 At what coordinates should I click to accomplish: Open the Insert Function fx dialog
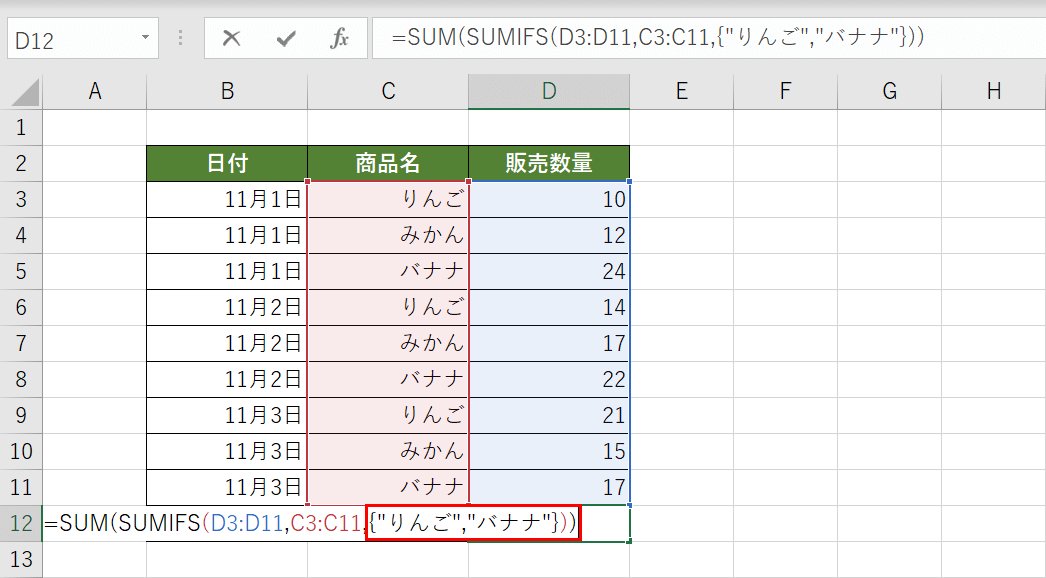tap(340, 39)
